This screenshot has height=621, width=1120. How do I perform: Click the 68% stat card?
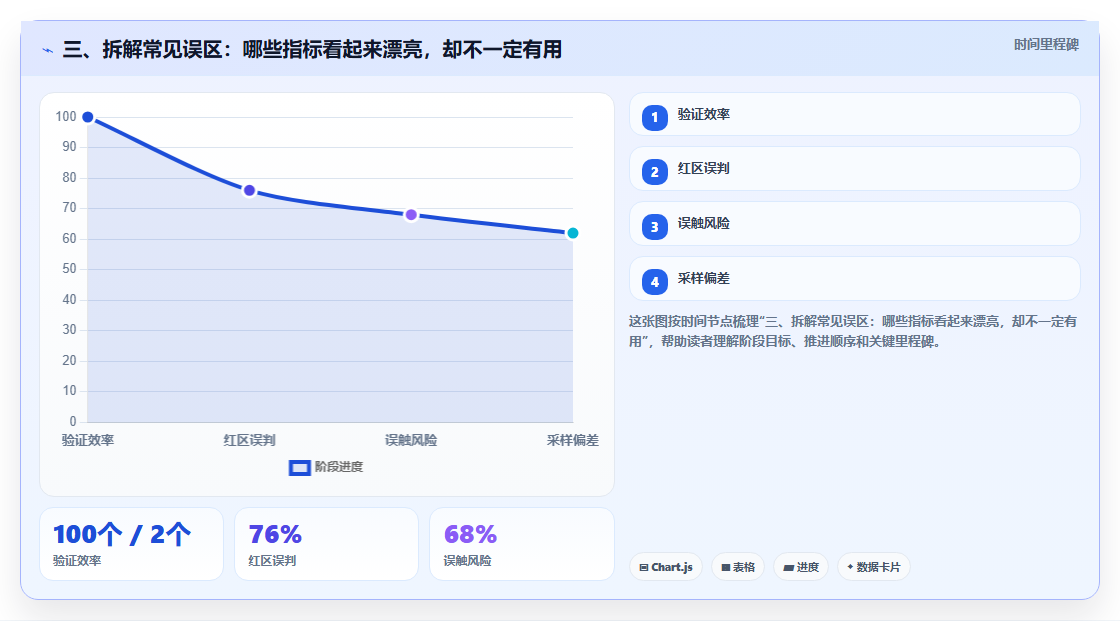click(x=521, y=544)
